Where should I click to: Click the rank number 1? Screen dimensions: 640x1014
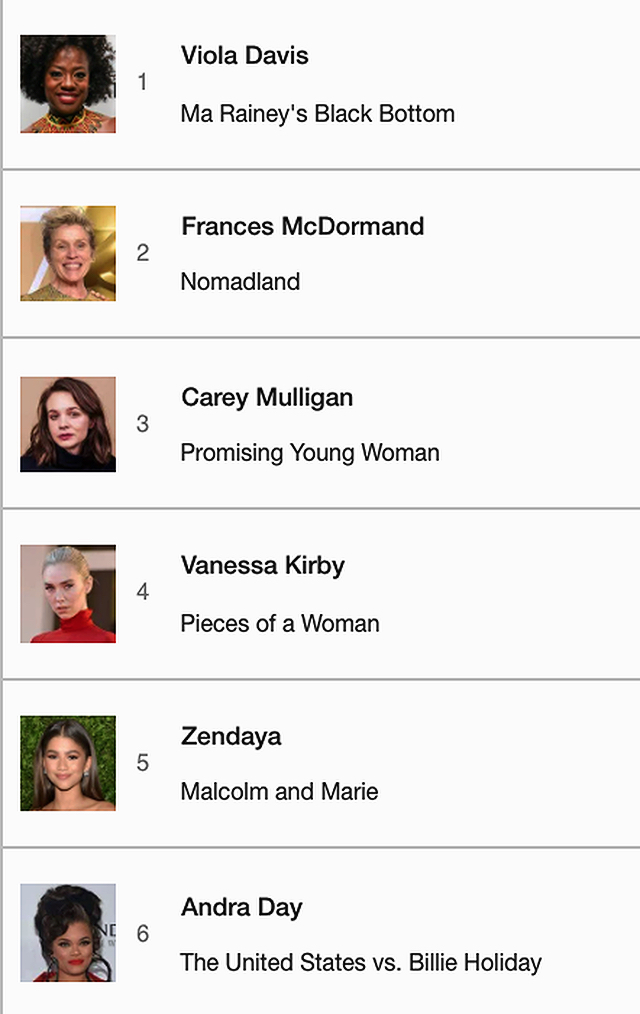pos(142,82)
